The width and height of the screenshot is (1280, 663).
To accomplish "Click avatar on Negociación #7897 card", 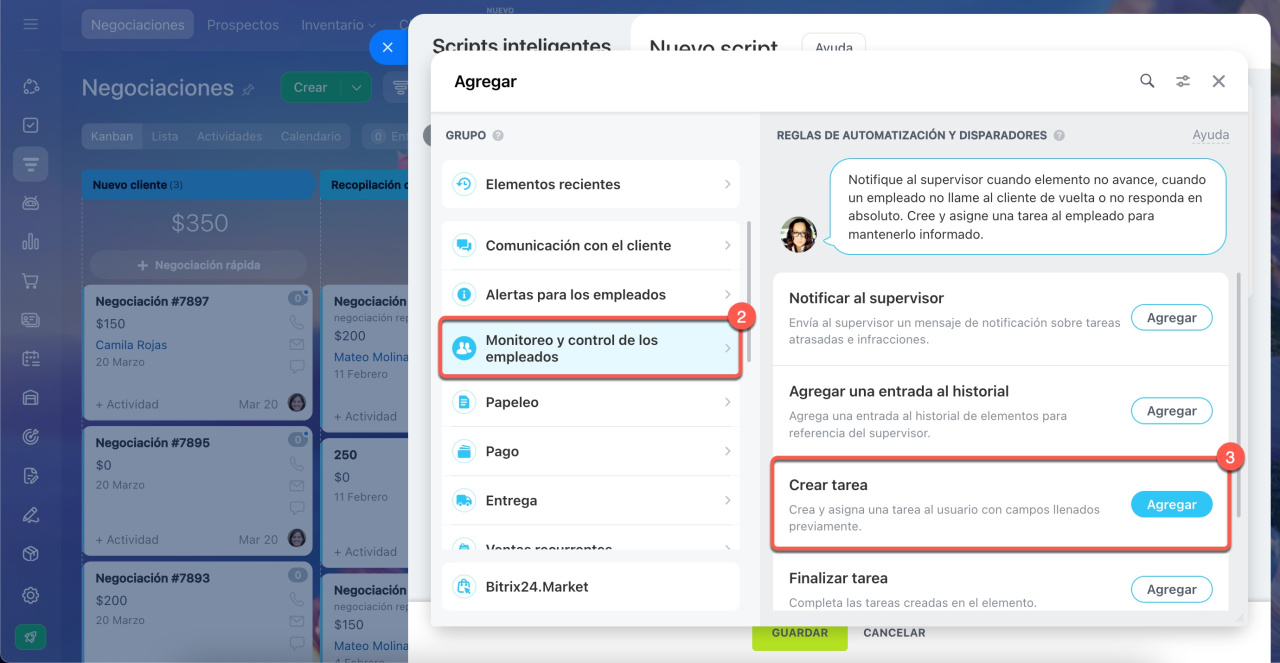I will click(297, 402).
